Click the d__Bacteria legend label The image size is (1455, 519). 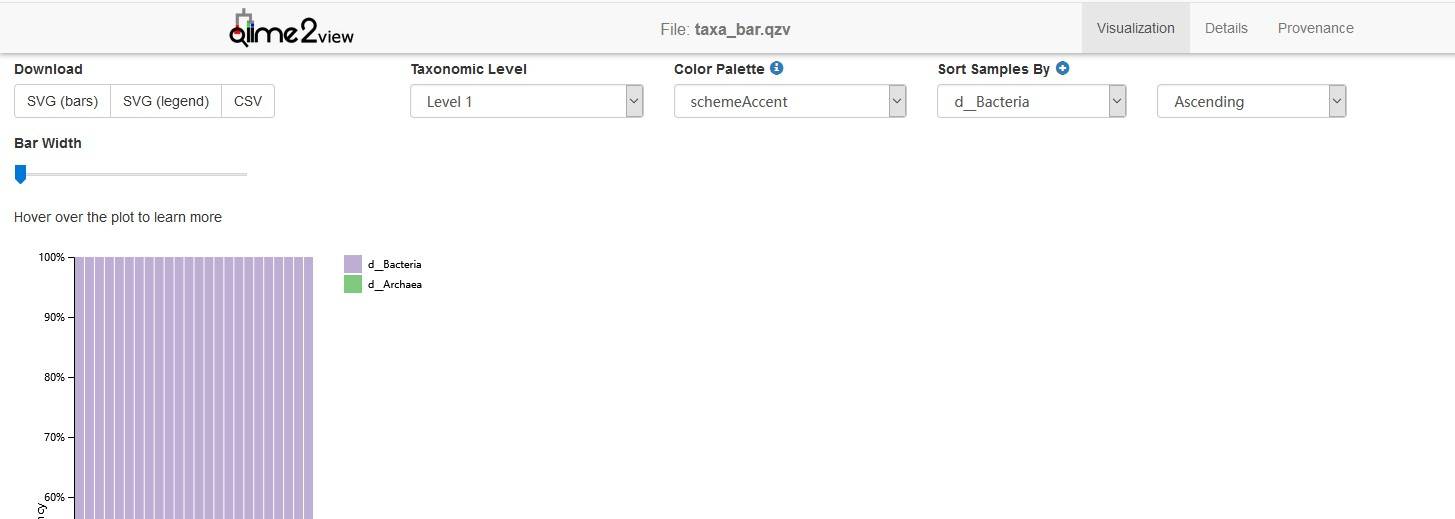395,265
